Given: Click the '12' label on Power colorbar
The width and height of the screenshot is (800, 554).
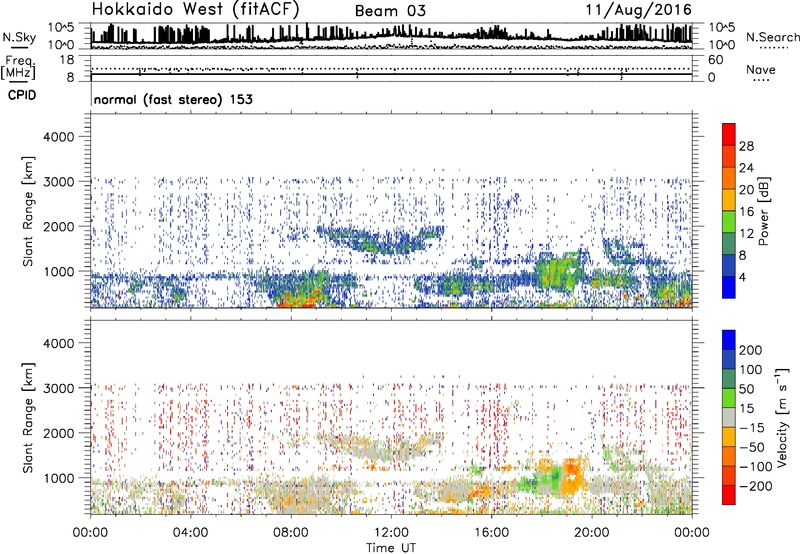Looking at the screenshot, I should tap(746, 233).
